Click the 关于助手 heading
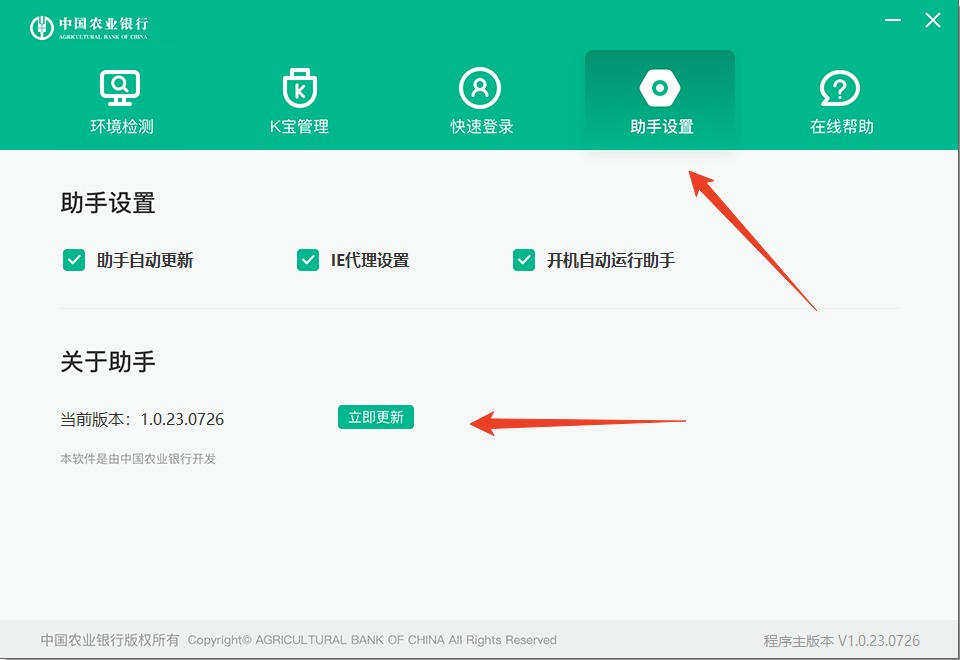This screenshot has height=660, width=960. tap(108, 362)
